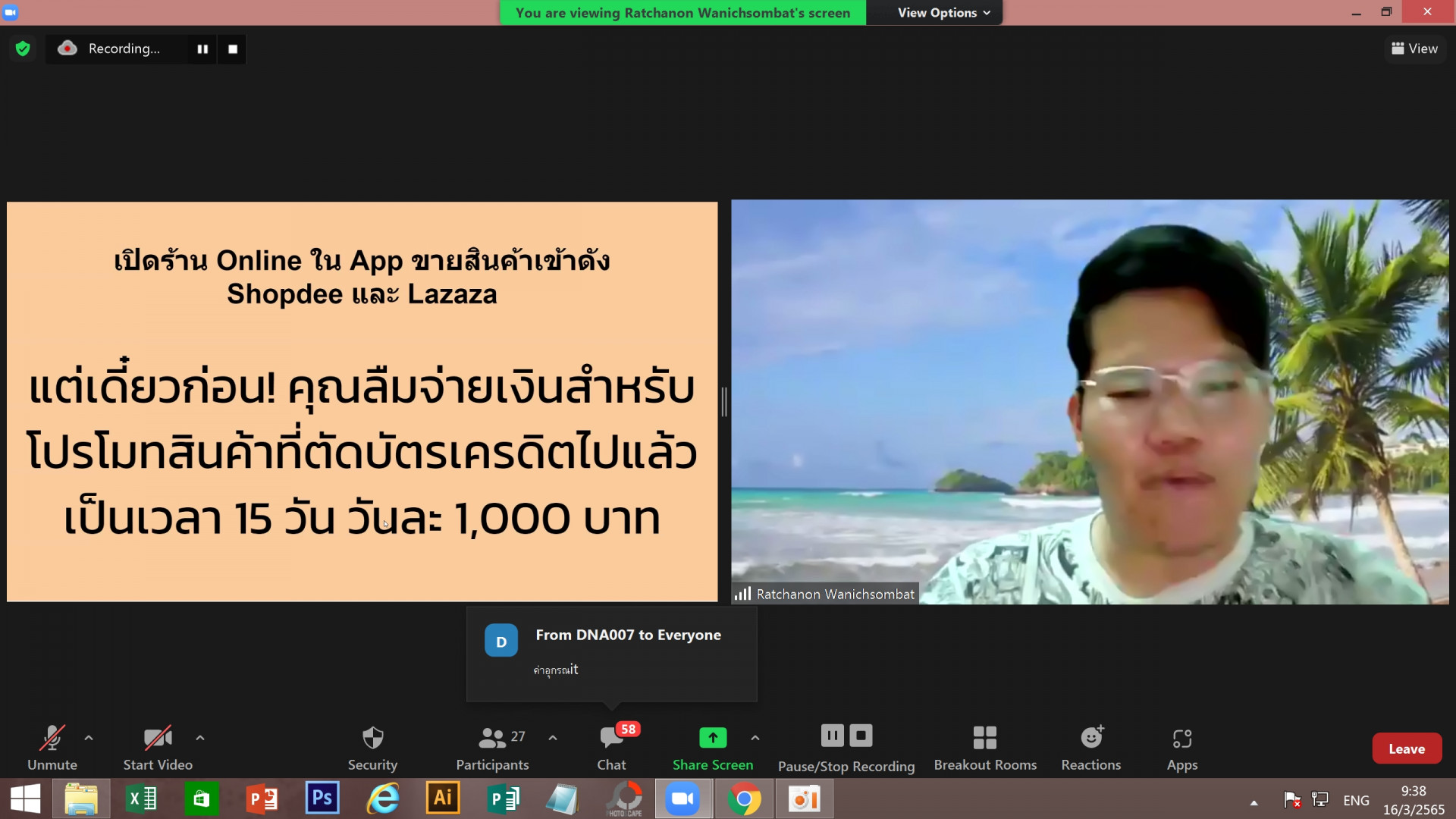
Task: Open Excel from taskbar
Action: click(141, 799)
